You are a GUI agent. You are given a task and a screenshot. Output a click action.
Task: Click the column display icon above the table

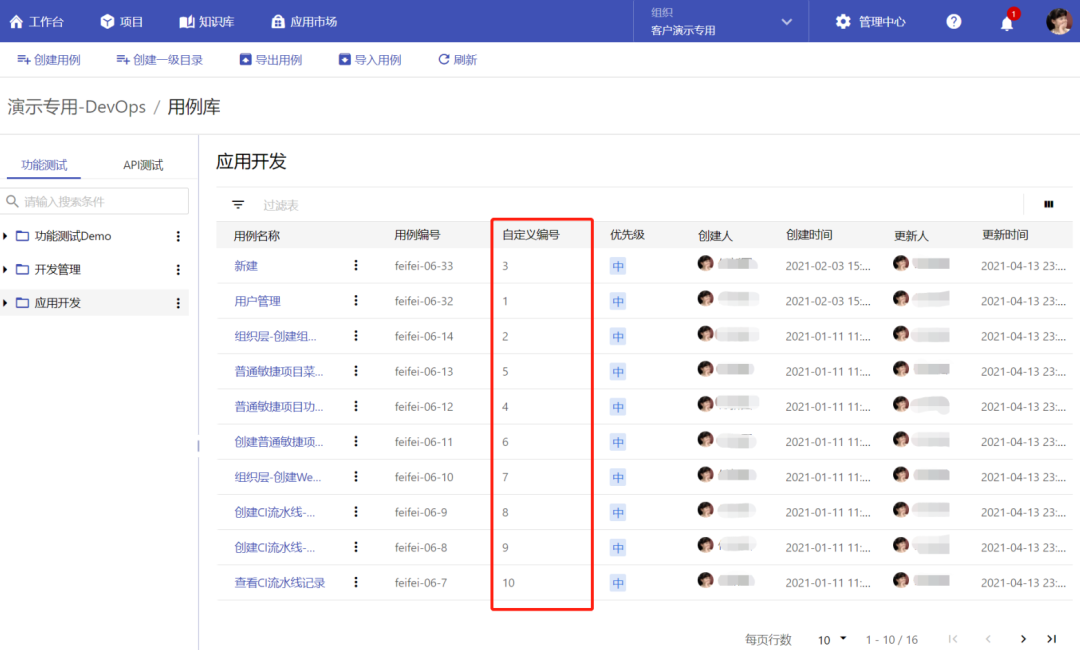pos(1047,204)
